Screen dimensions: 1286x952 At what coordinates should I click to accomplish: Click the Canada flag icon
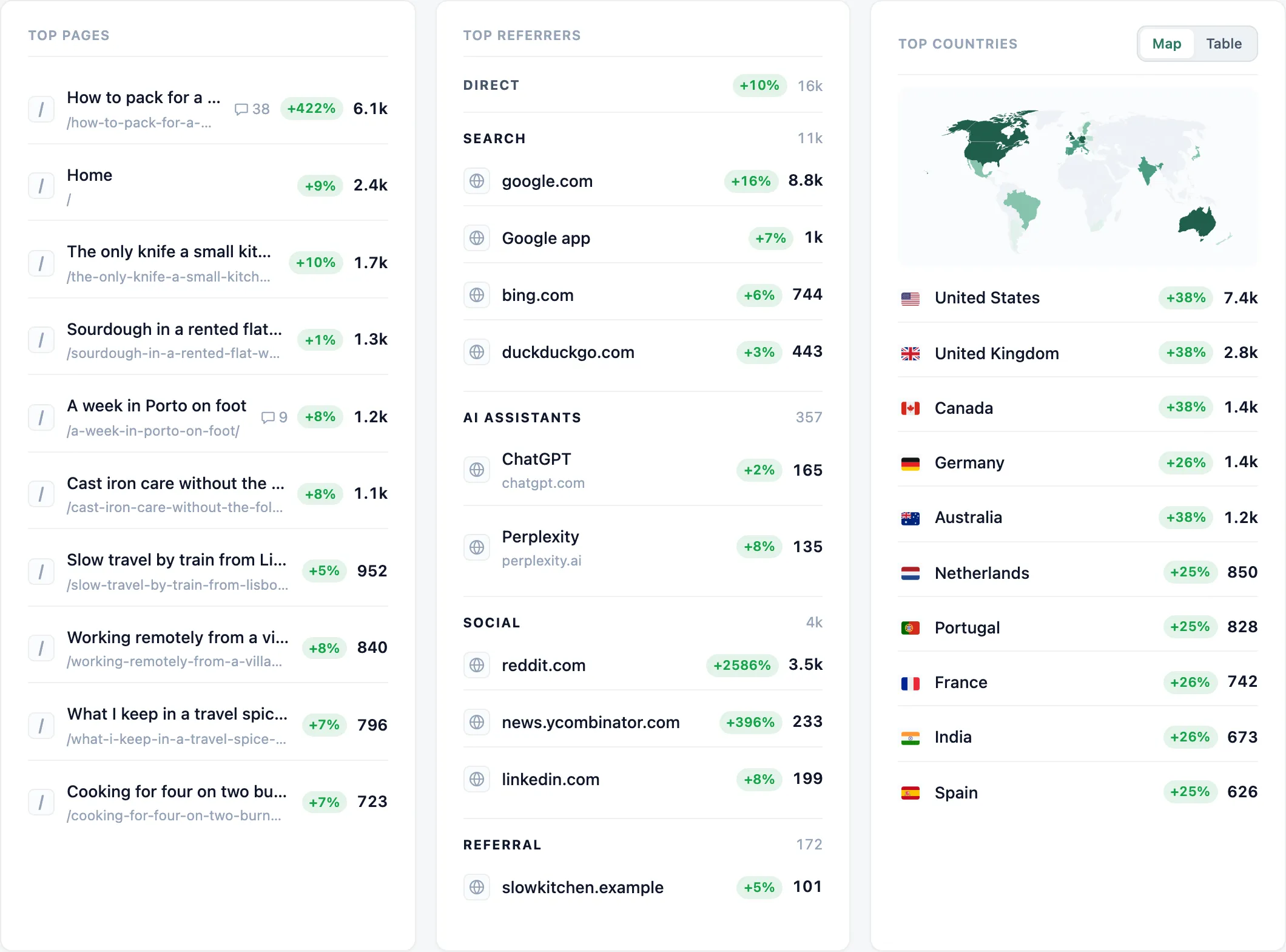[x=911, y=408]
